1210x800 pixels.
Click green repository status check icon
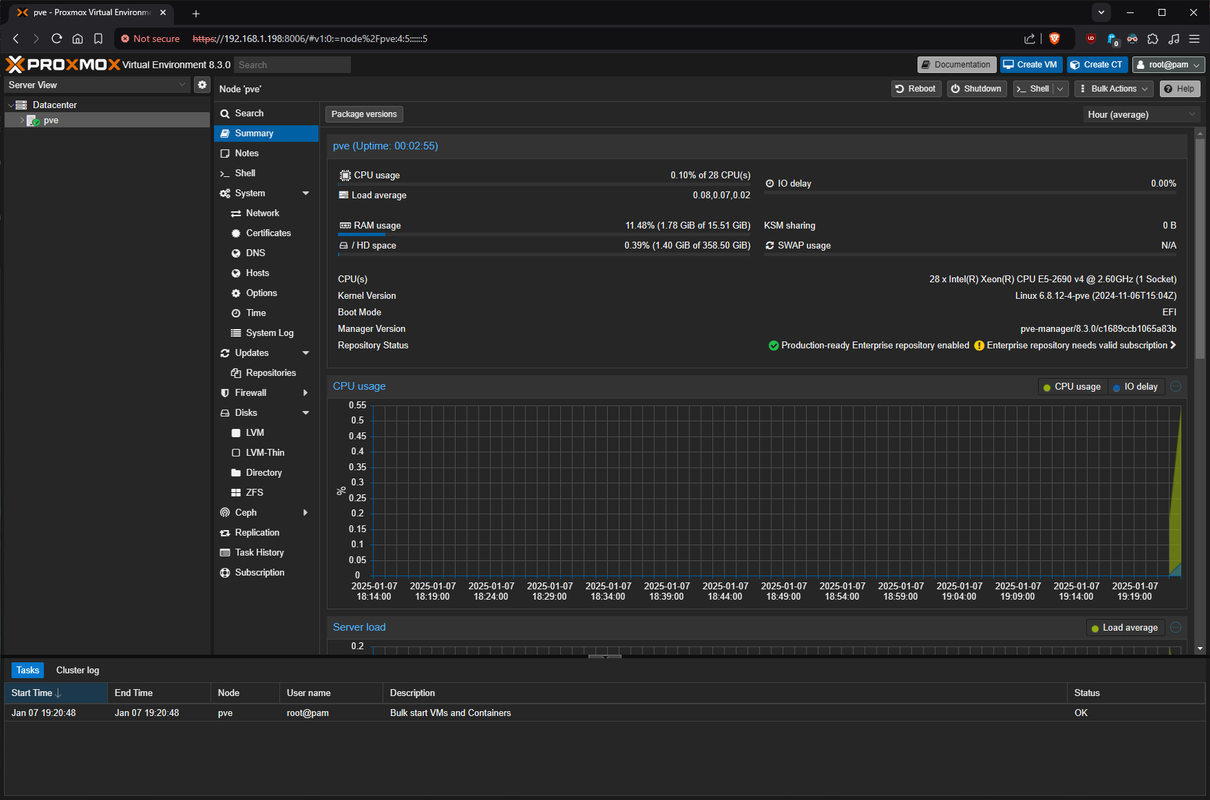tap(774, 345)
